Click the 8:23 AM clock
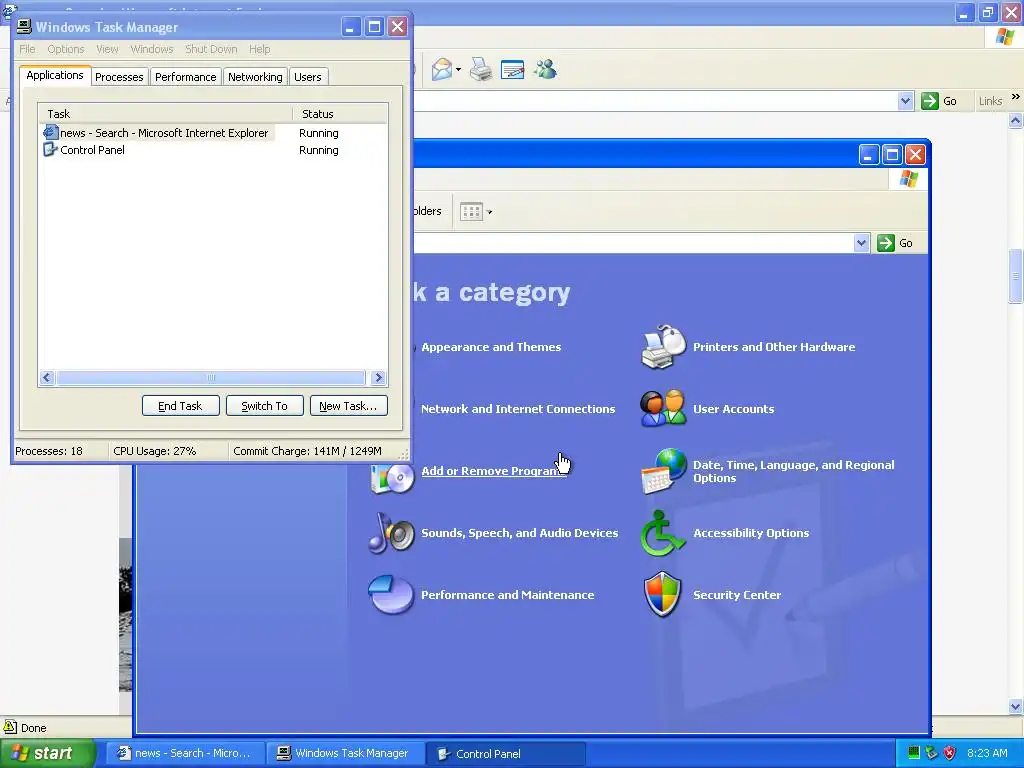Image resolution: width=1024 pixels, height=768 pixels. (x=987, y=753)
